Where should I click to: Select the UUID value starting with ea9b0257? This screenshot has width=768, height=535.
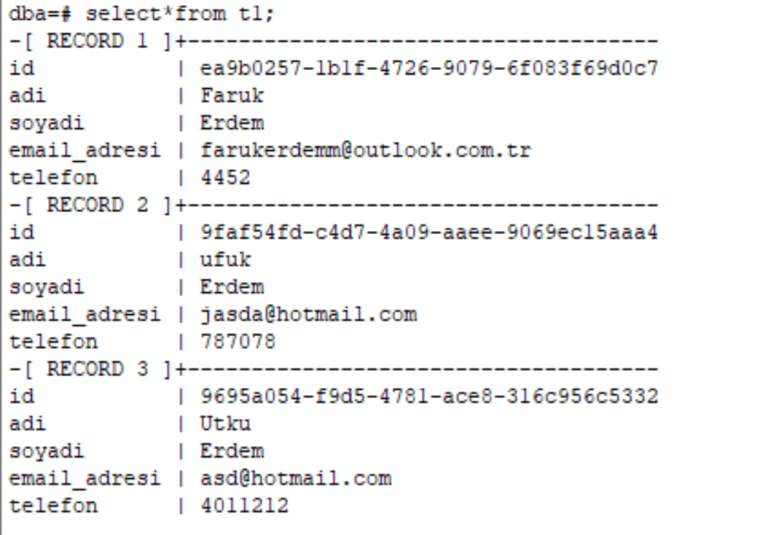[x=429, y=69]
